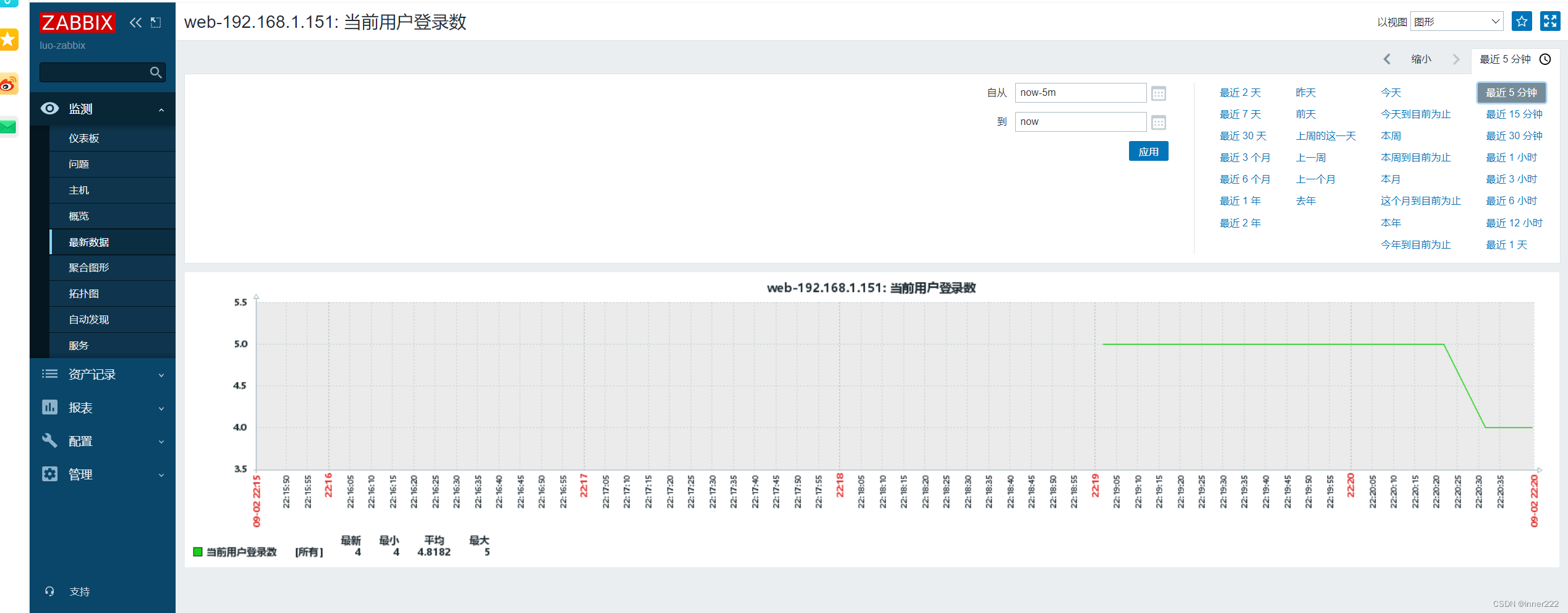Click the yellow star icon at left edge

9,40
